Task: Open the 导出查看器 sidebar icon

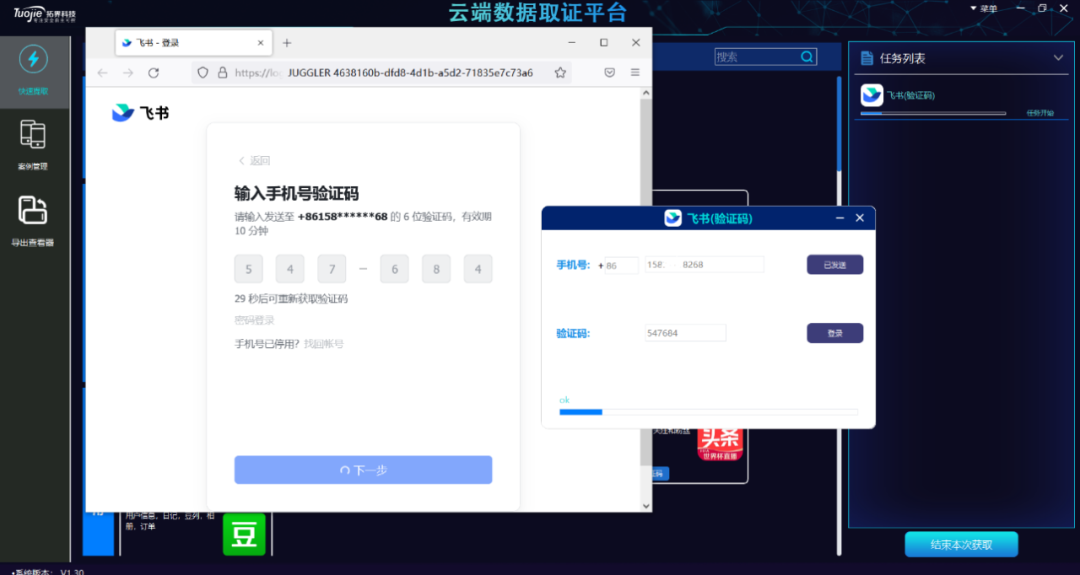Action: (32, 210)
